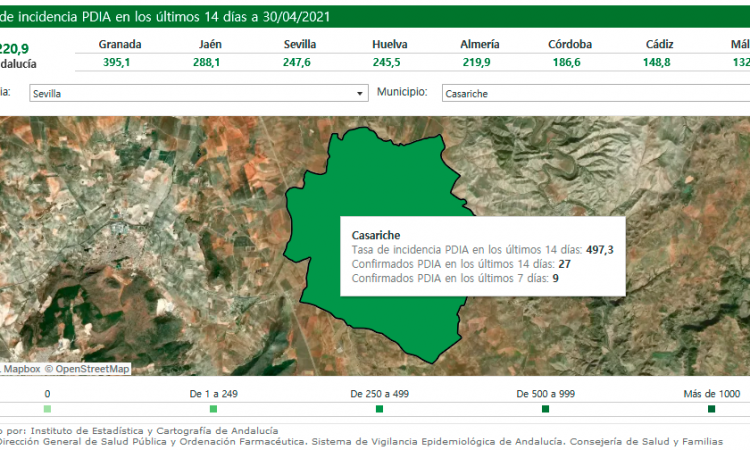Click the Municipio field showing Casariche
Viewport: 750px width, 450px height.
[x=590, y=93]
